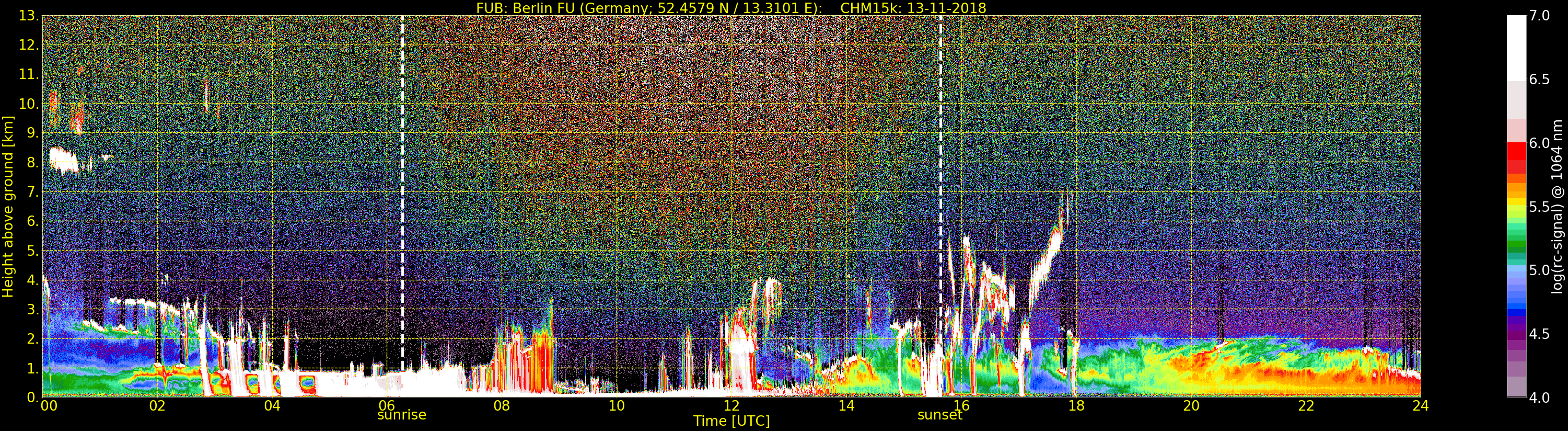Click the x-axis tick label '04'
1568x431 pixels.
pyautogui.click(x=272, y=406)
